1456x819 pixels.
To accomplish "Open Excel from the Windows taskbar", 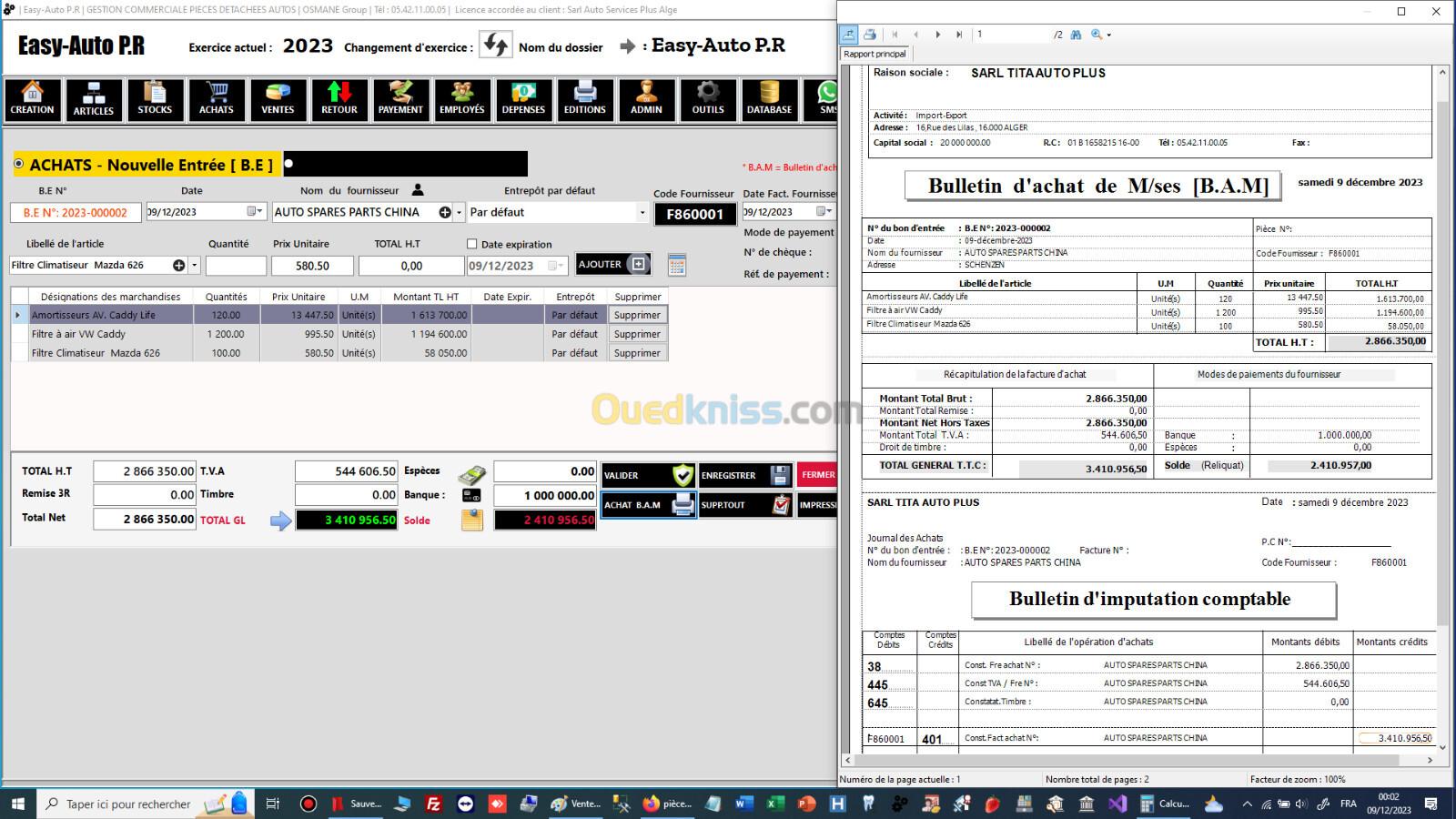I will (774, 804).
